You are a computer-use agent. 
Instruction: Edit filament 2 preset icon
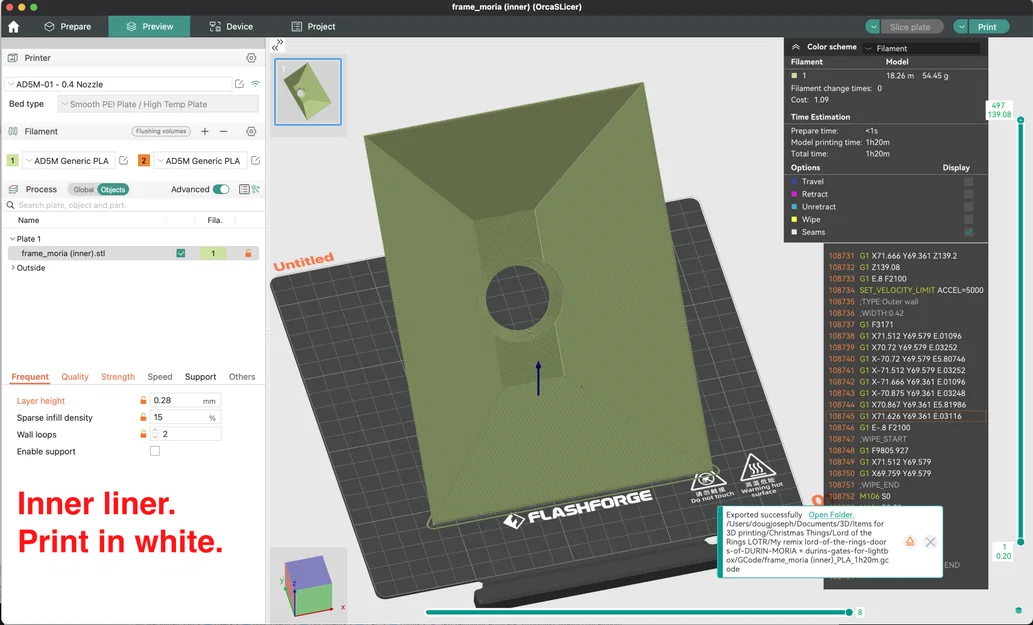point(256,160)
